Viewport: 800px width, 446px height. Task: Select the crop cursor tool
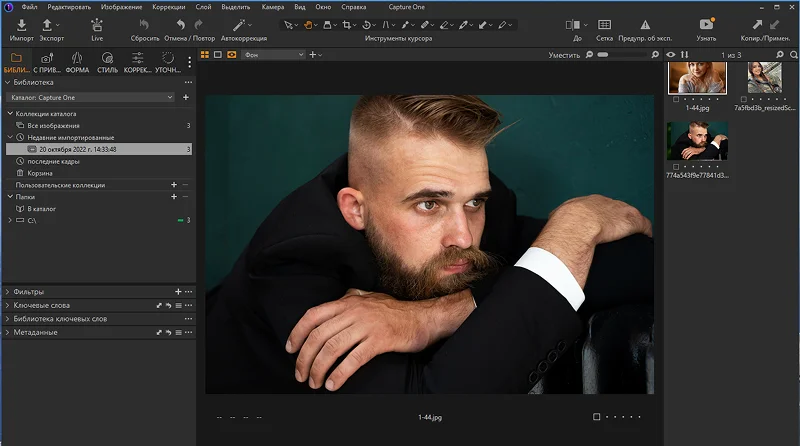pos(348,24)
